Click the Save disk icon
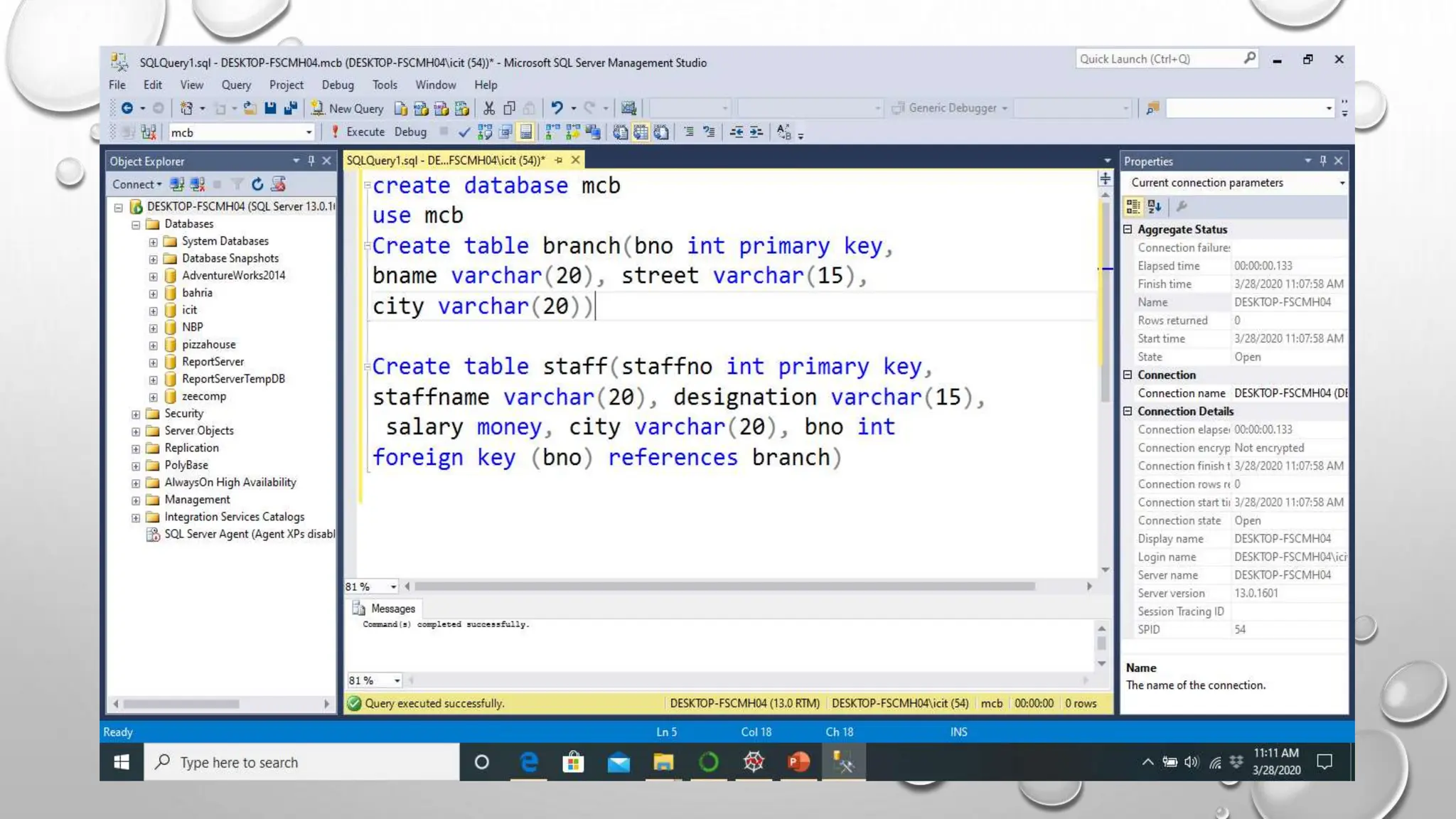 (270, 108)
